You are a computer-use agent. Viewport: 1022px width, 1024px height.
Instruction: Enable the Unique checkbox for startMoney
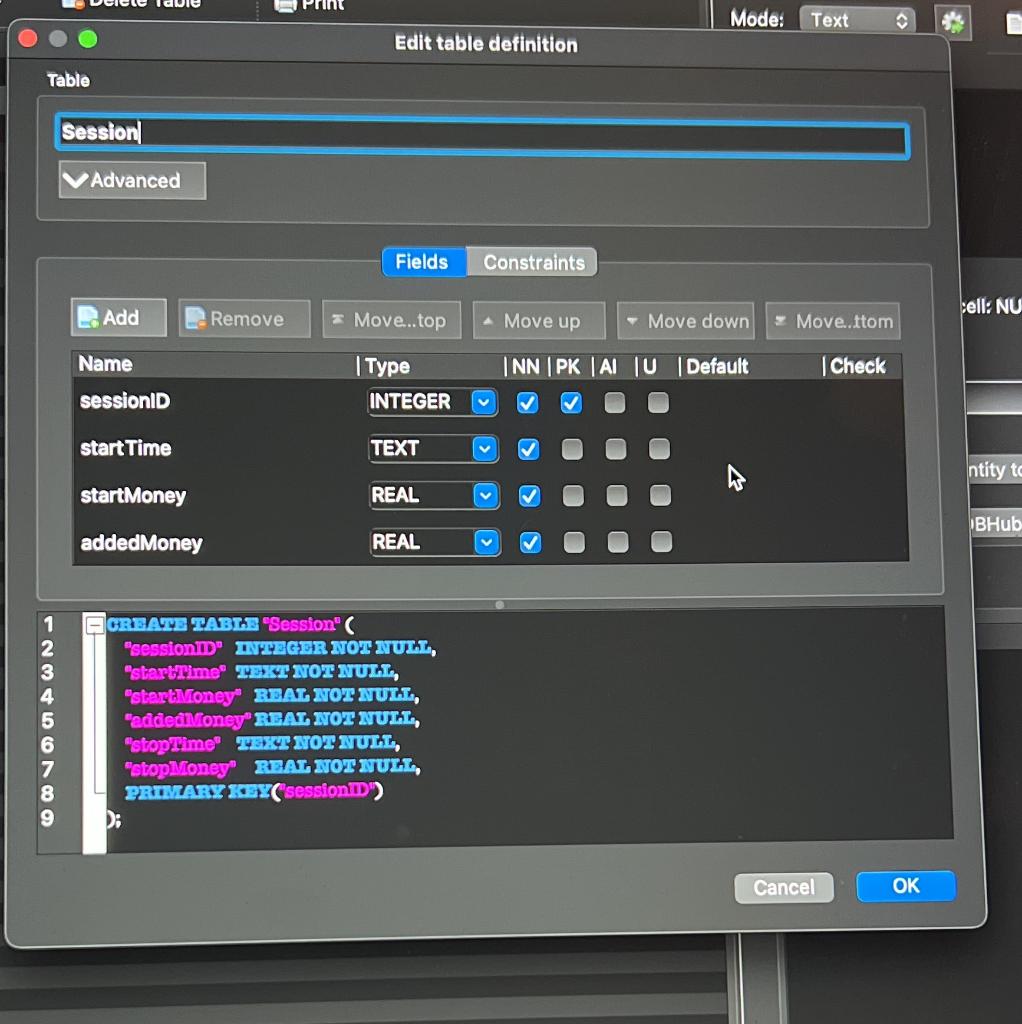(x=660, y=496)
